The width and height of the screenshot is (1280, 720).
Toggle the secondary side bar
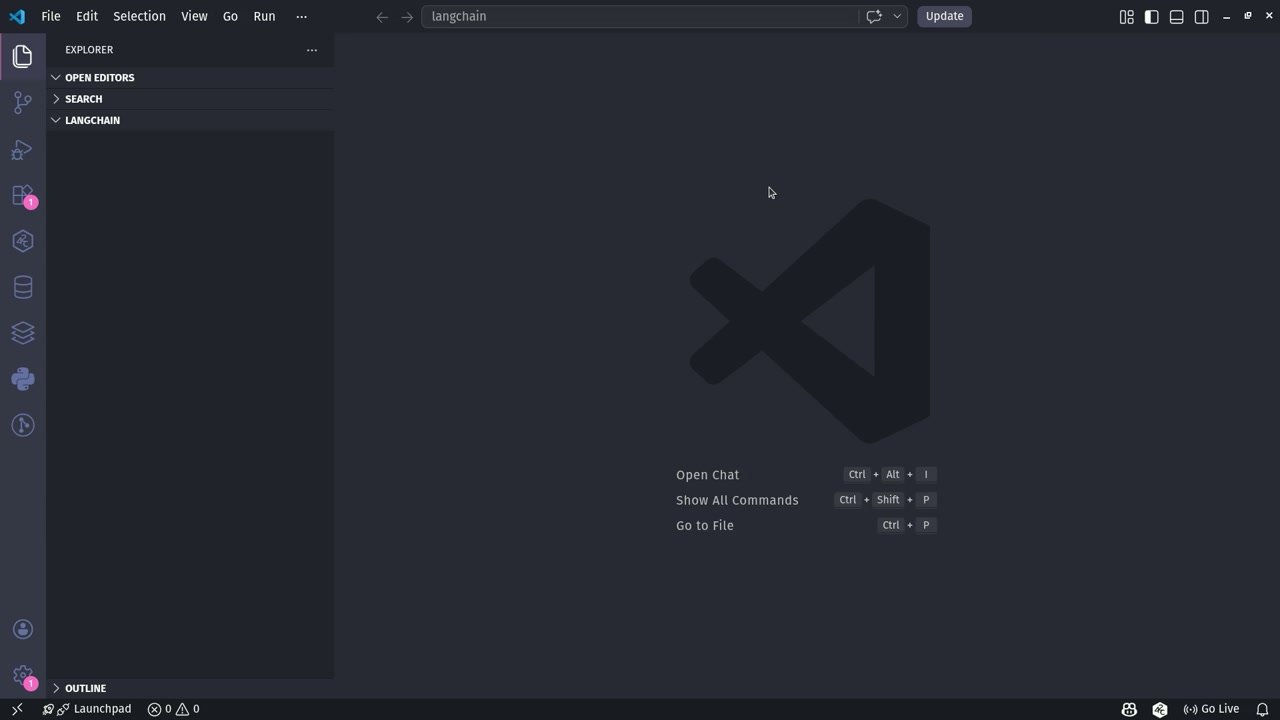tap(1202, 16)
